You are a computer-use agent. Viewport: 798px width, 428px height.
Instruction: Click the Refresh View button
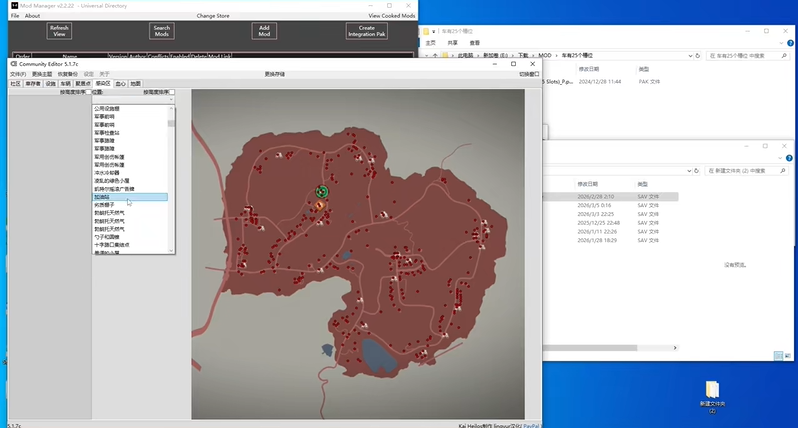click(59, 31)
